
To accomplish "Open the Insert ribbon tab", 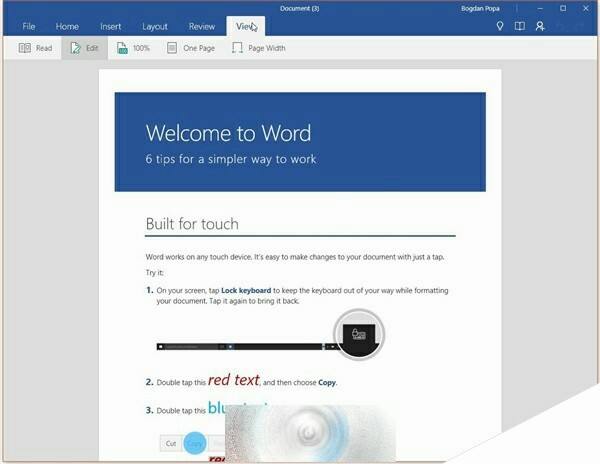I will pyautogui.click(x=110, y=26).
